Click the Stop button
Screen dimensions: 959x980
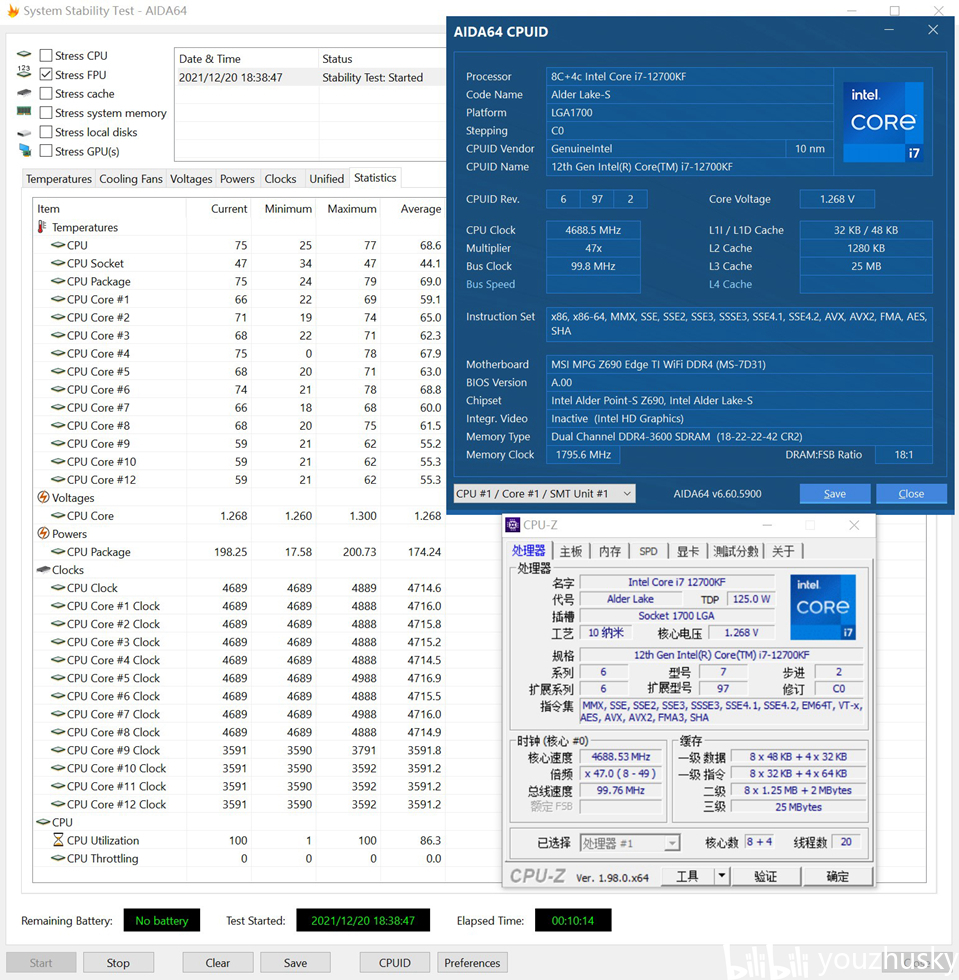click(118, 963)
